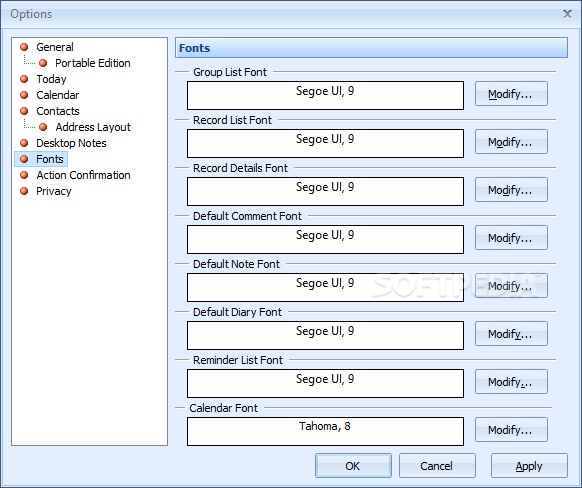Click the red bullet icon beside Address Layout
The height and width of the screenshot is (488, 582).
tap(43, 127)
